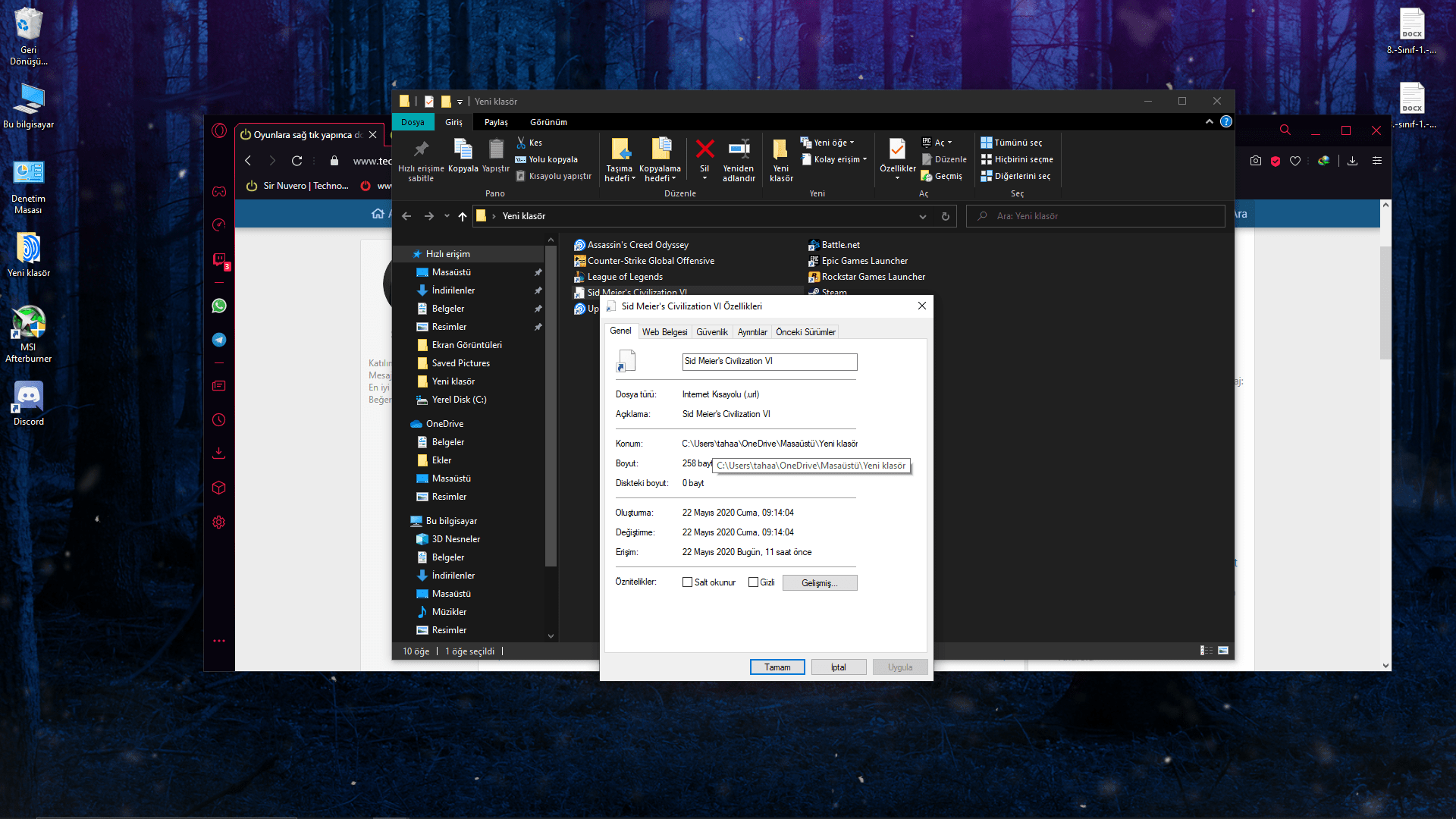The image size is (1456, 819).
Task: Click the Sil (delete) red X icon
Action: point(704,149)
